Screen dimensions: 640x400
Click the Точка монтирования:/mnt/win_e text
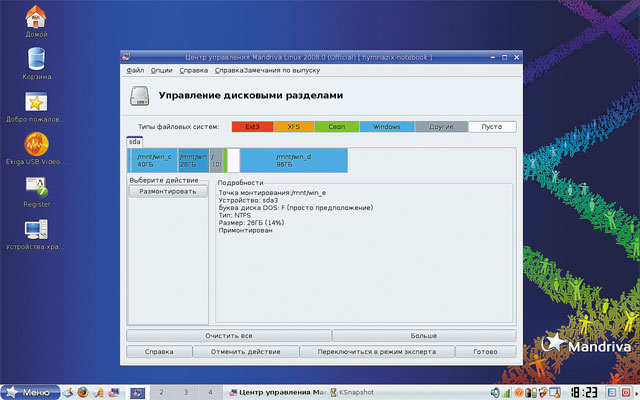click(x=272, y=193)
